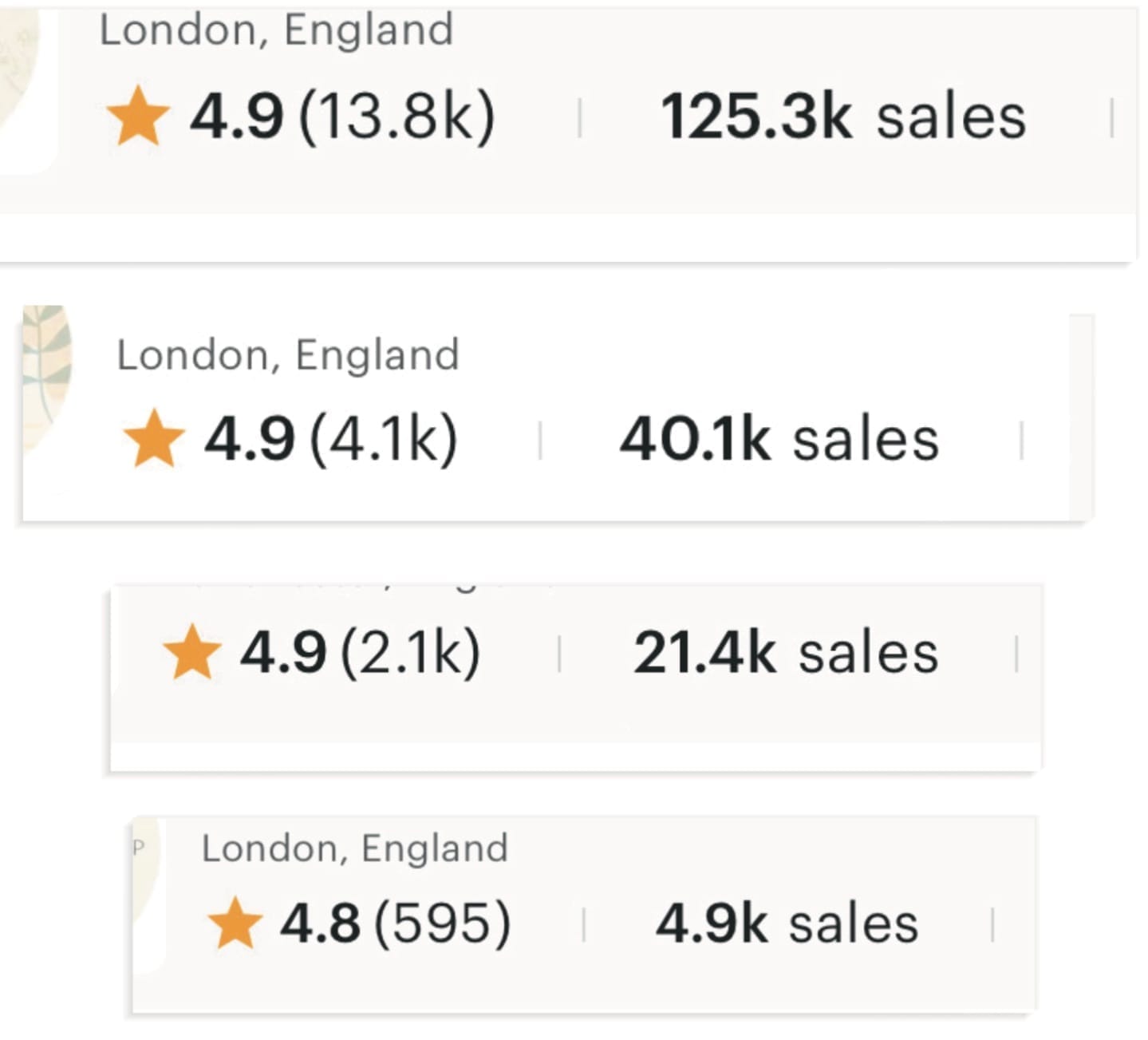Click the orange star beside the 4.1k reviews
This screenshot has width=1148, height=1040.
tap(154, 438)
